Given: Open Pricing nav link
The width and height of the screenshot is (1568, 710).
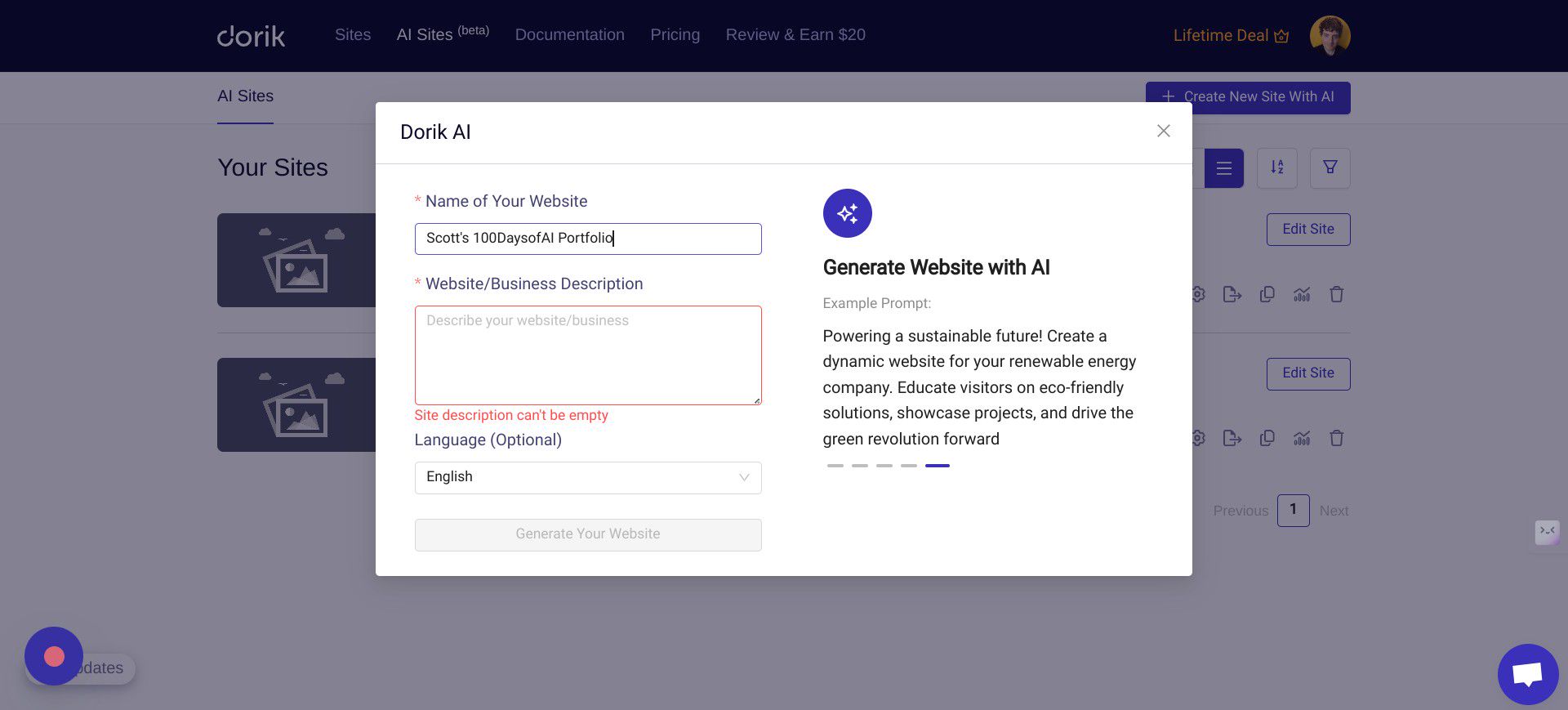Looking at the screenshot, I should point(675,34).
